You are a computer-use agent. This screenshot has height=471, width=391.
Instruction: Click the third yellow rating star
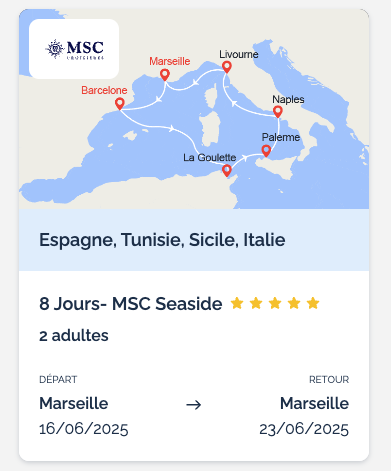click(275, 303)
